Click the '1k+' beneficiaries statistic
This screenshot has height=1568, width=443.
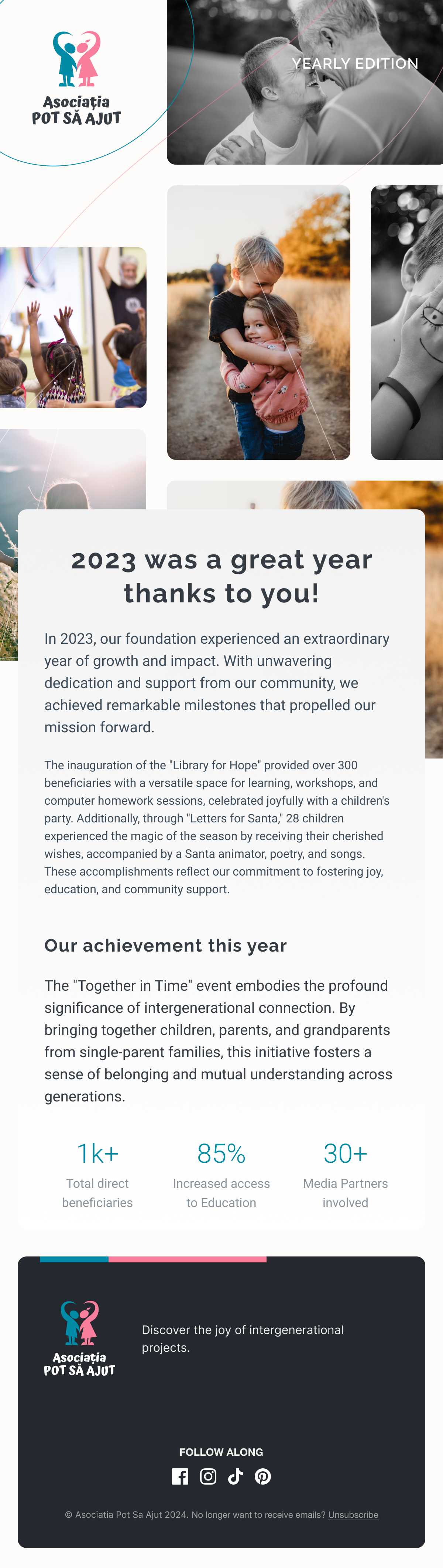97,1153
